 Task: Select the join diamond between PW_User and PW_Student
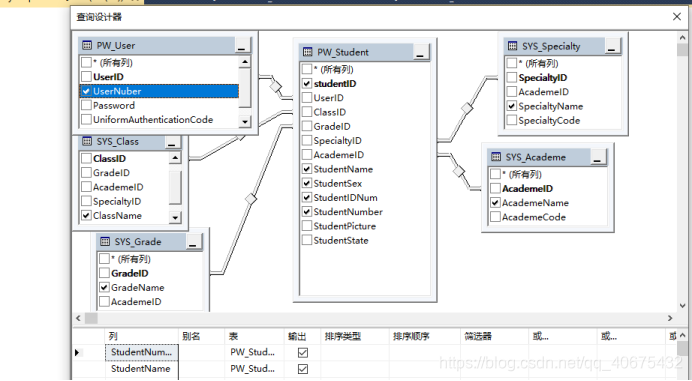(x=276, y=86)
